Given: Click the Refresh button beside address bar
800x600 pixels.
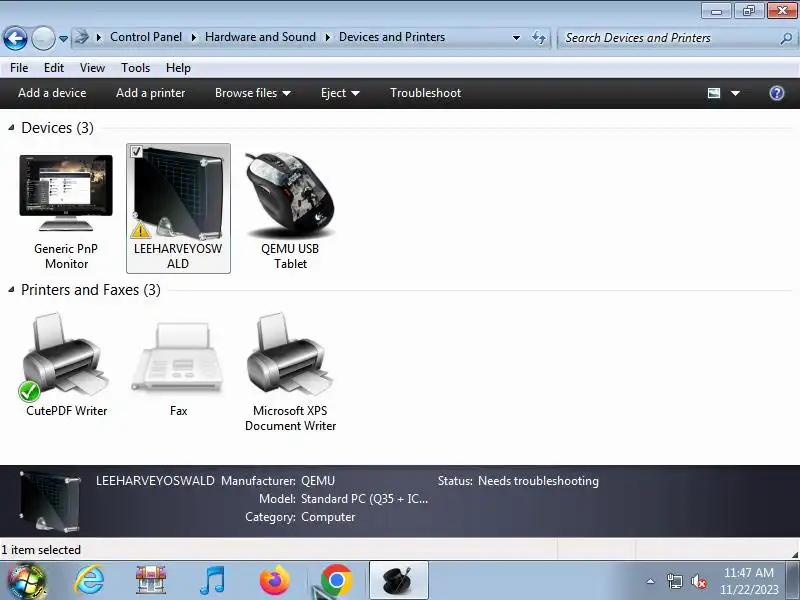Looking at the screenshot, I should 539,37.
